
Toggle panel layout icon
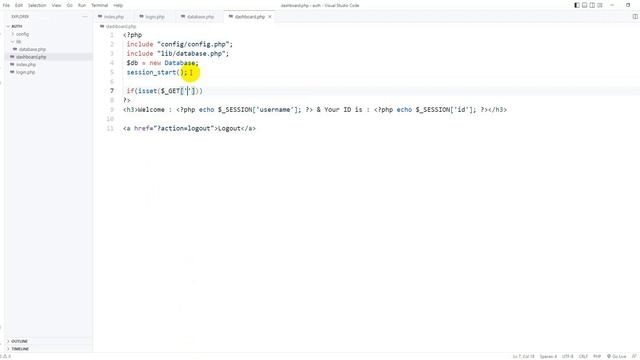pyautogui.click(x=584, y=5)
